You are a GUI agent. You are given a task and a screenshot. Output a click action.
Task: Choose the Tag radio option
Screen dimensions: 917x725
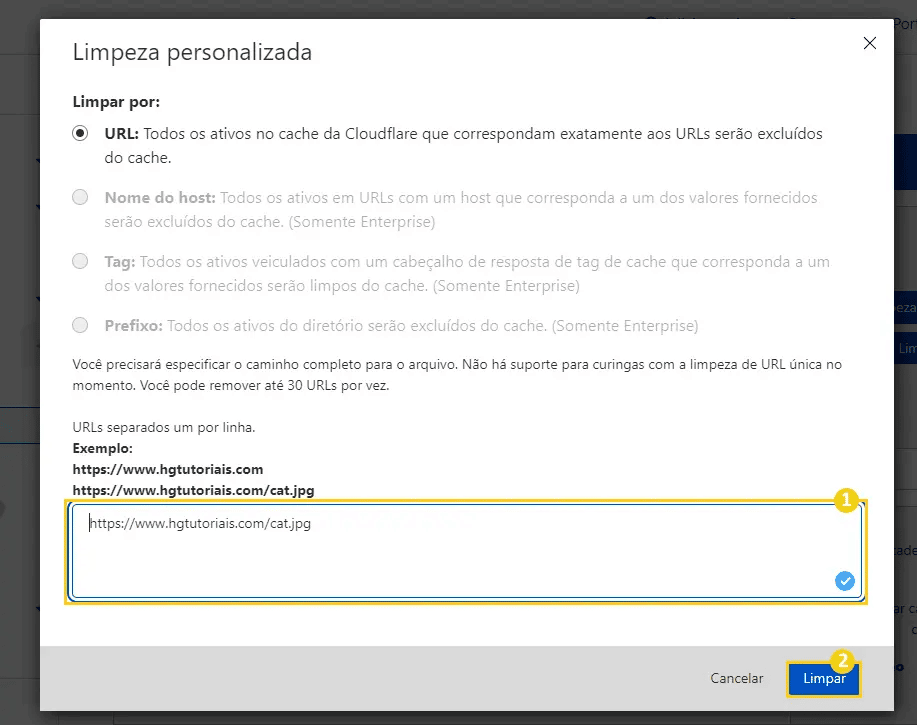click(x=80, y=262)
